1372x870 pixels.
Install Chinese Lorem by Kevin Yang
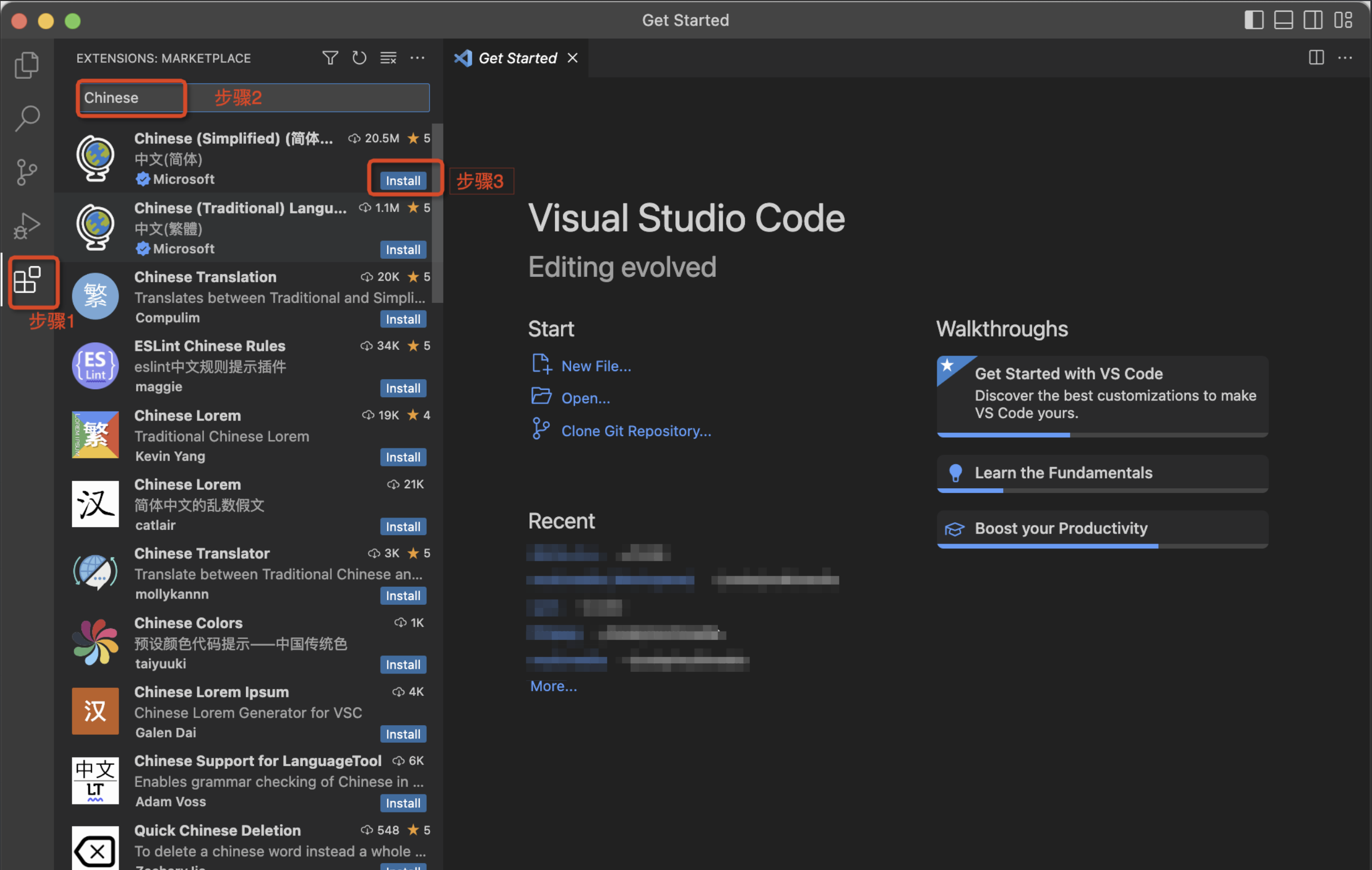coord(403,457)
